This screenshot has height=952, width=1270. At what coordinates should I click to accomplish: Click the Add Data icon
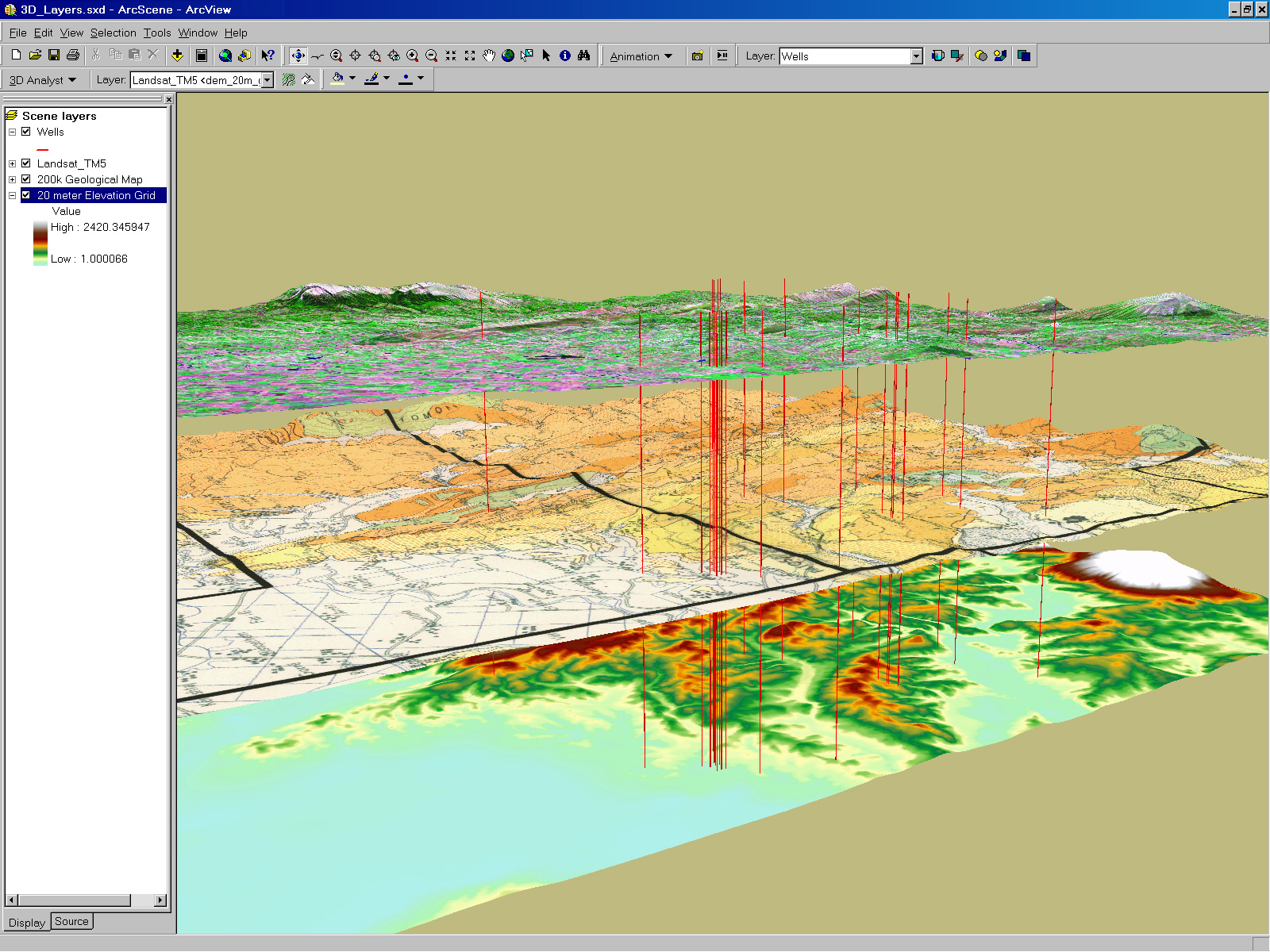(177, 56)
